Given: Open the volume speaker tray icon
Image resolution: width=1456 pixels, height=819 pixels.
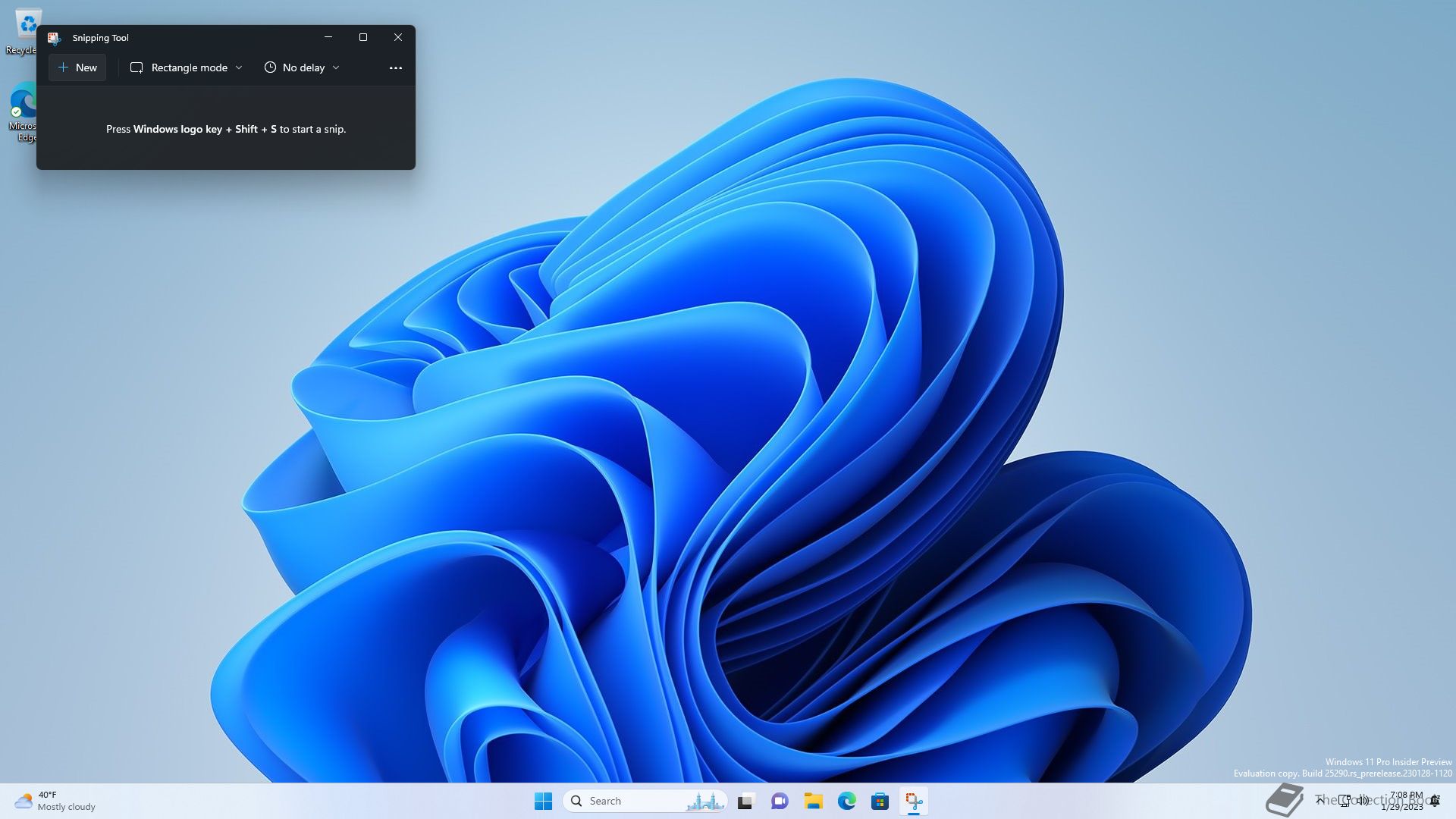Looking at the screenshot, I should pos(1363,801).
